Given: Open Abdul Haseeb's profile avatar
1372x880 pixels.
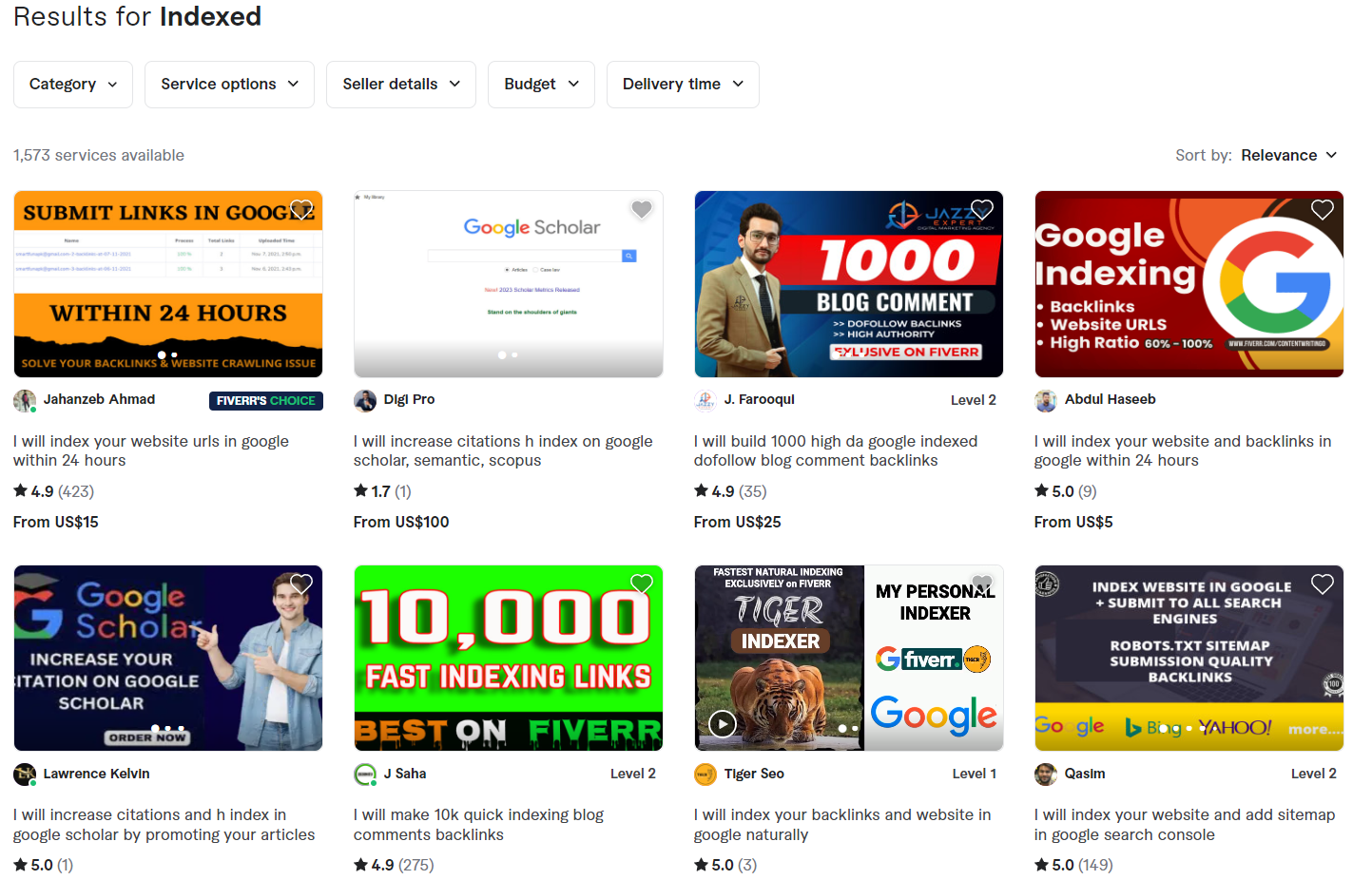Looking at the screenshot, I should tap(1046, 401).
